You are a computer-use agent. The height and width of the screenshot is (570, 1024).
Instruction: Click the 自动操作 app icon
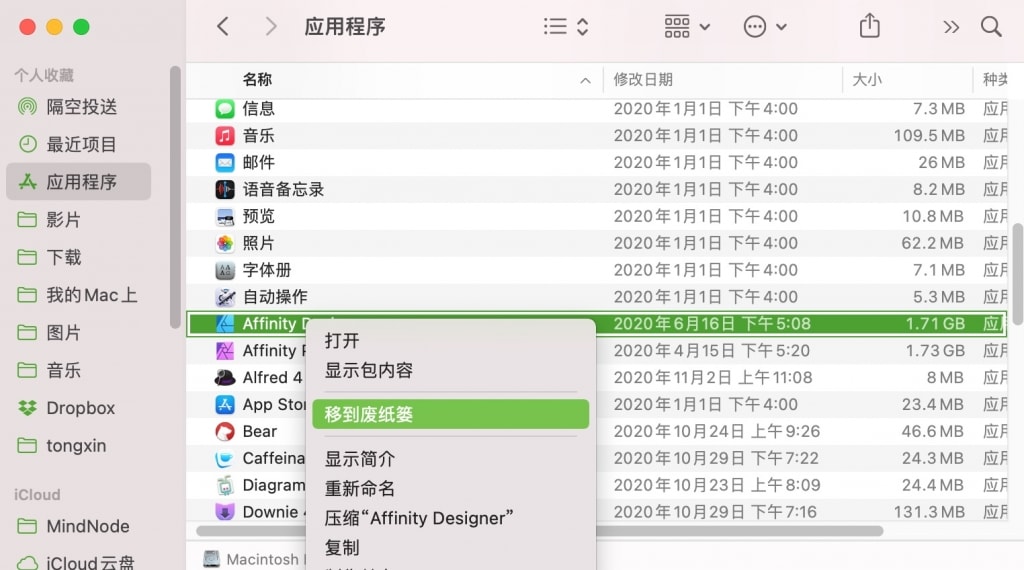point(225,297)
